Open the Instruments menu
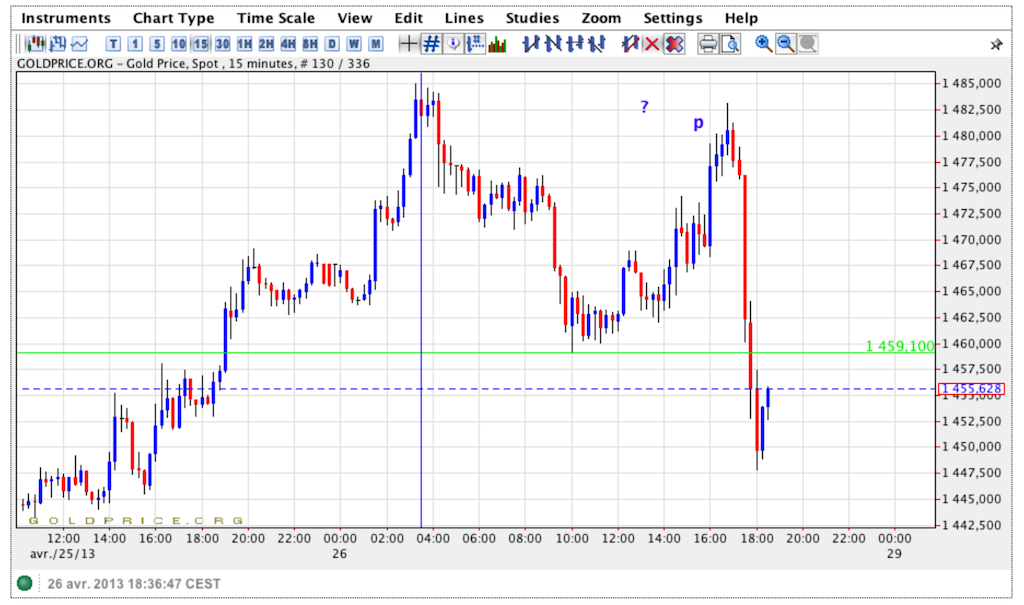The width and height of the screenshot is (1024, 605). [x=67, y=18]
